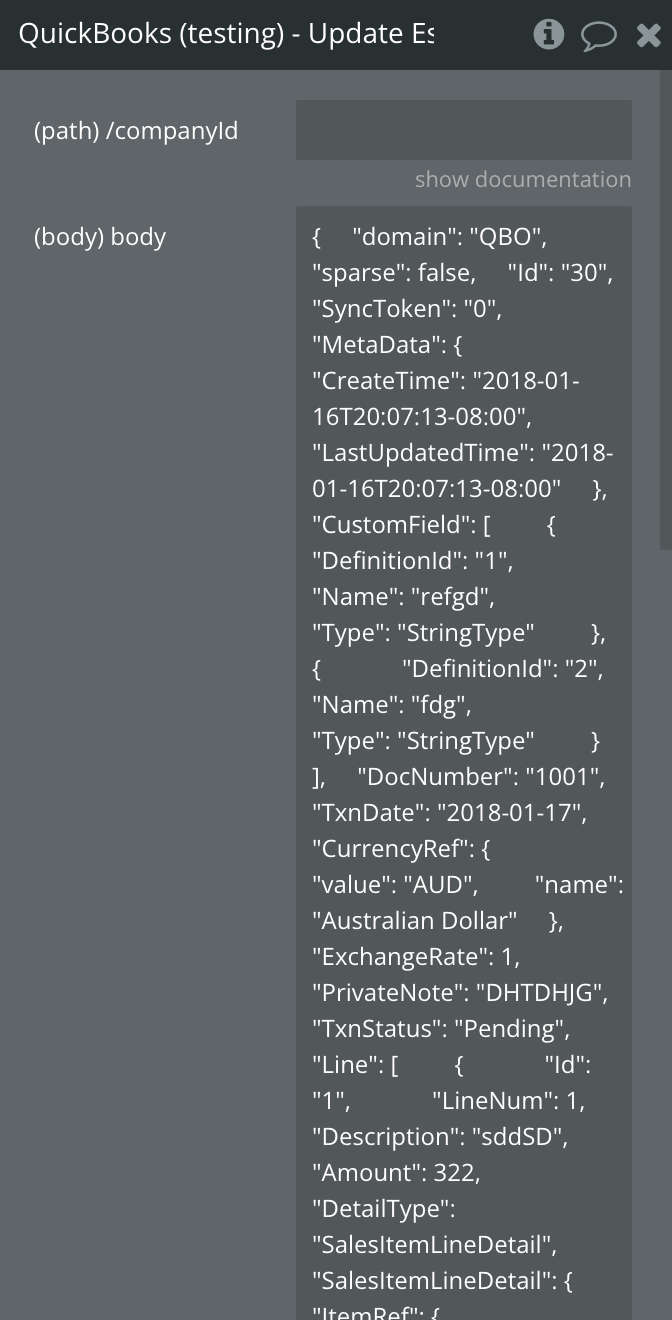Screen dimensions: 672x1320
Task: Place cursor at "PrivateNote": "DHTDHJG"
Action: pyautogui.click(x=460, y=993)
